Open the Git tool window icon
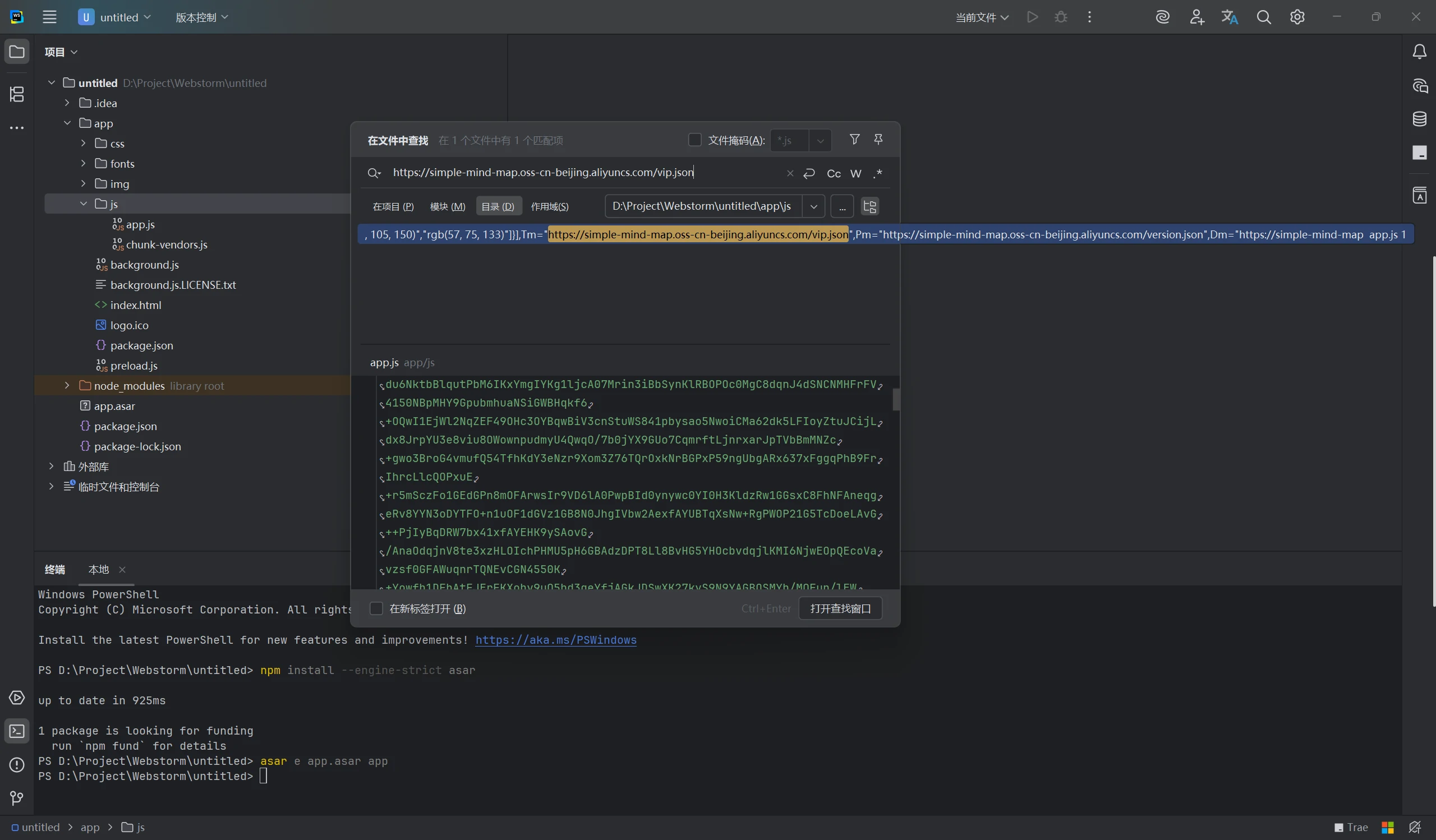 pos(16,799)
